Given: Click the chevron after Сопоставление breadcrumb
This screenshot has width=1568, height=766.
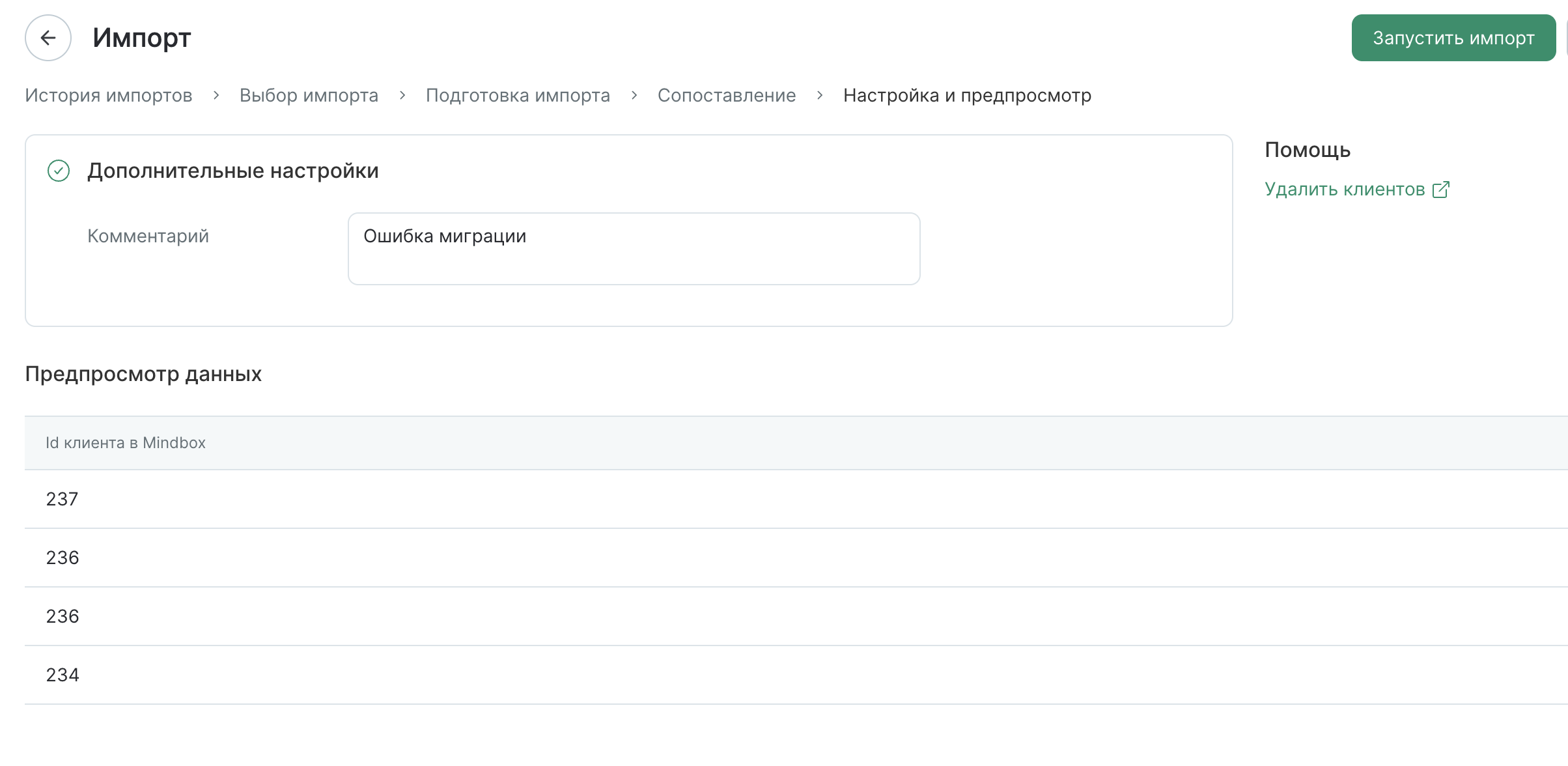Looking at the screenshot, I should [820, 96].
